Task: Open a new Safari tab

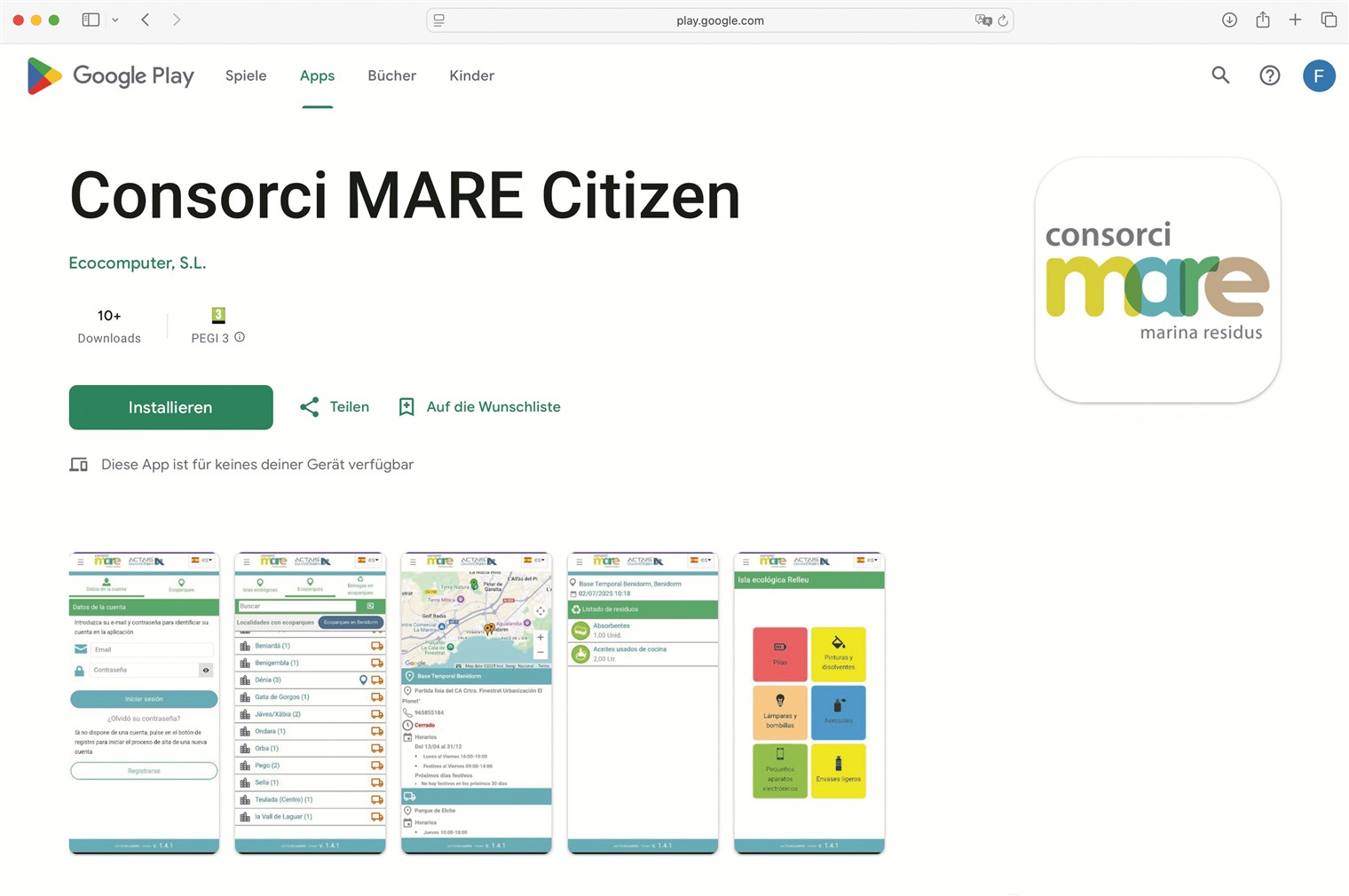Action: coord(1295,20)
